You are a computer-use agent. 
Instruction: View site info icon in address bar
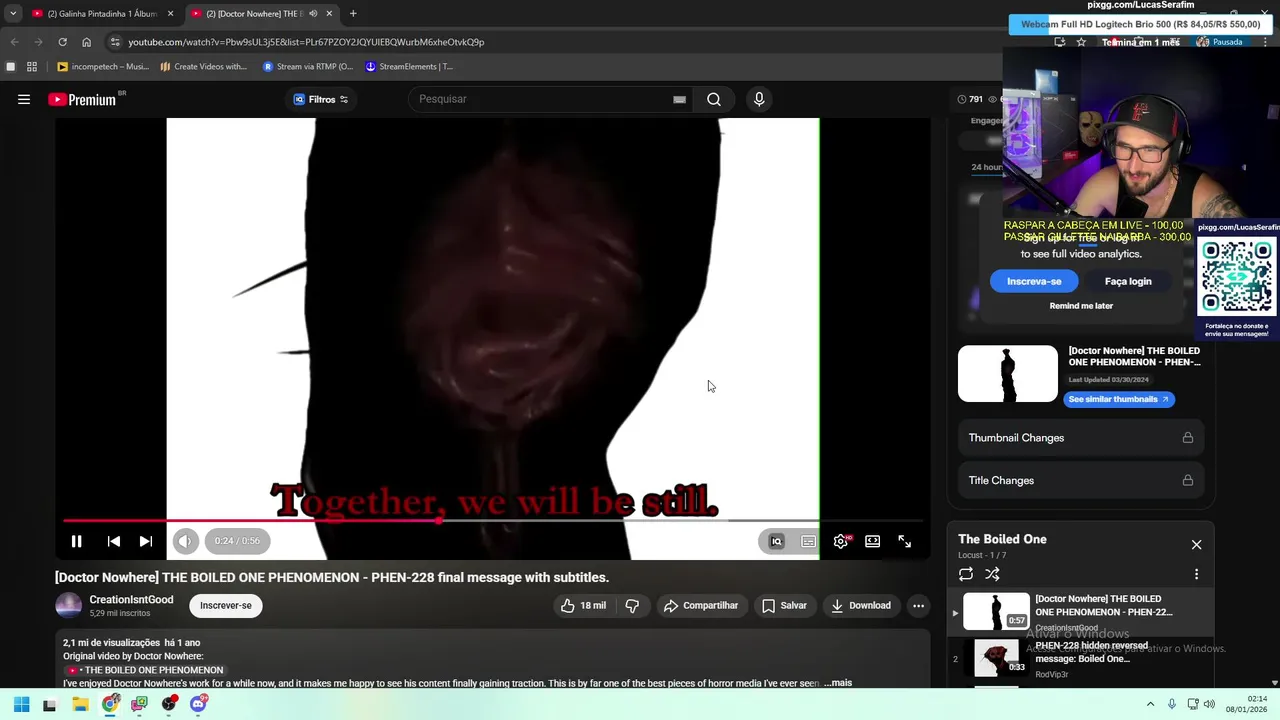pos(115,42)
